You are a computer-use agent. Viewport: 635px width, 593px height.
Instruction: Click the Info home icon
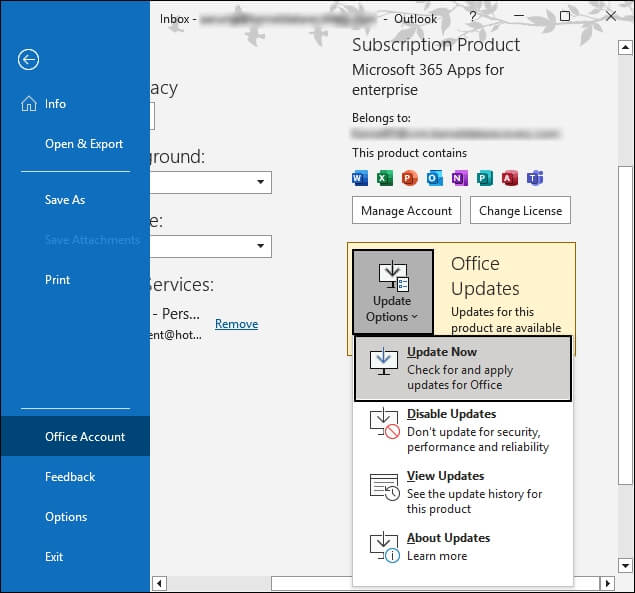(x=29, y=104)
